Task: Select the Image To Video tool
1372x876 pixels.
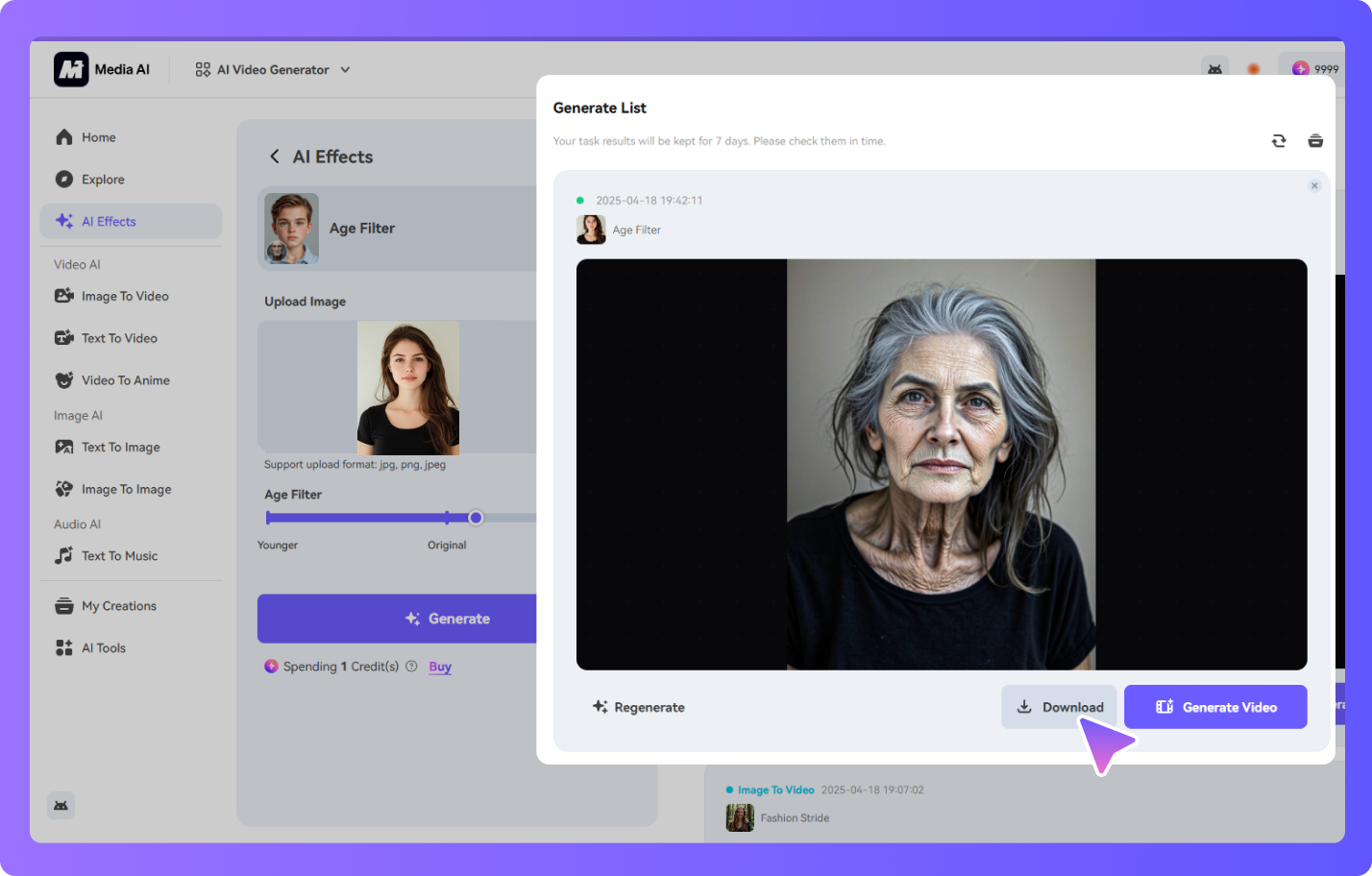Action: 123,296
